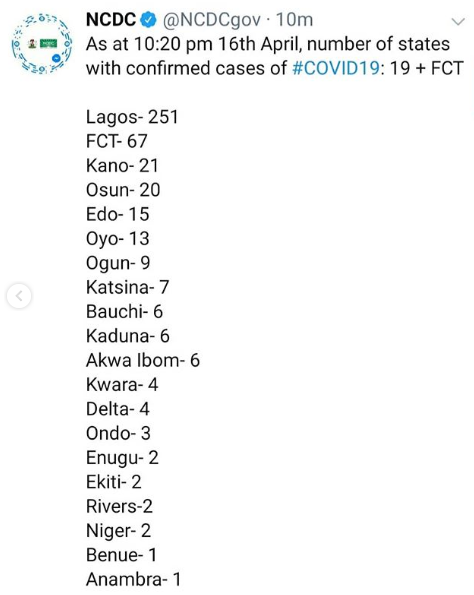Click the 10m tweet timestamp
Viewport: 474px width, 595px height.
coord(294,20)
